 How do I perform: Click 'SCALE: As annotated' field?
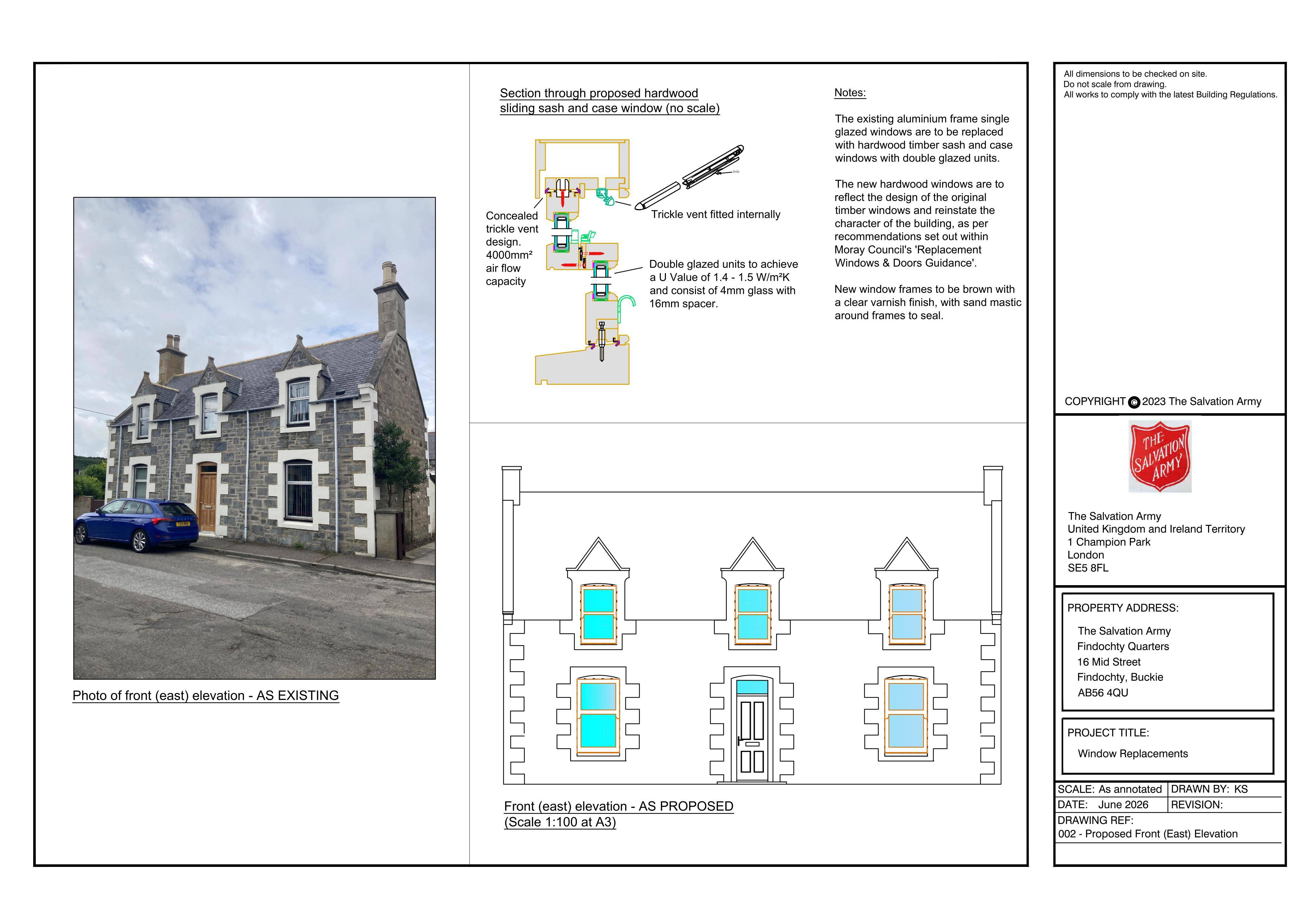tap(1109, 790)
